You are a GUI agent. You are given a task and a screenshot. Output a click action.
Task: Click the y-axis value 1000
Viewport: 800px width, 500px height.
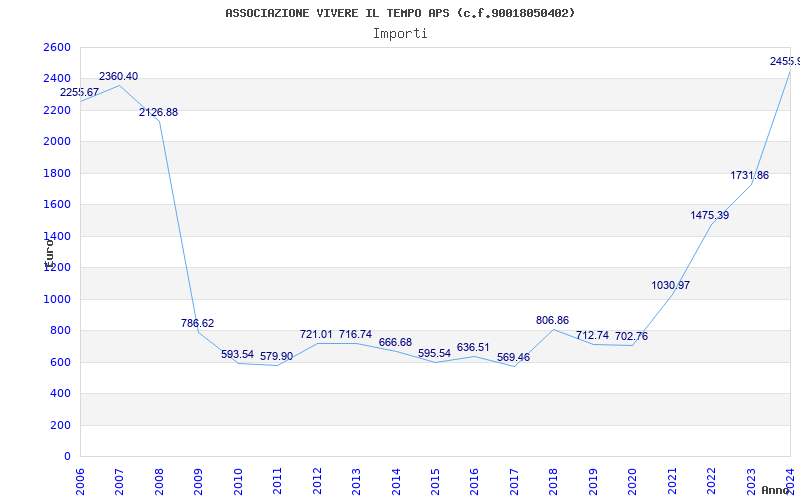57,299
